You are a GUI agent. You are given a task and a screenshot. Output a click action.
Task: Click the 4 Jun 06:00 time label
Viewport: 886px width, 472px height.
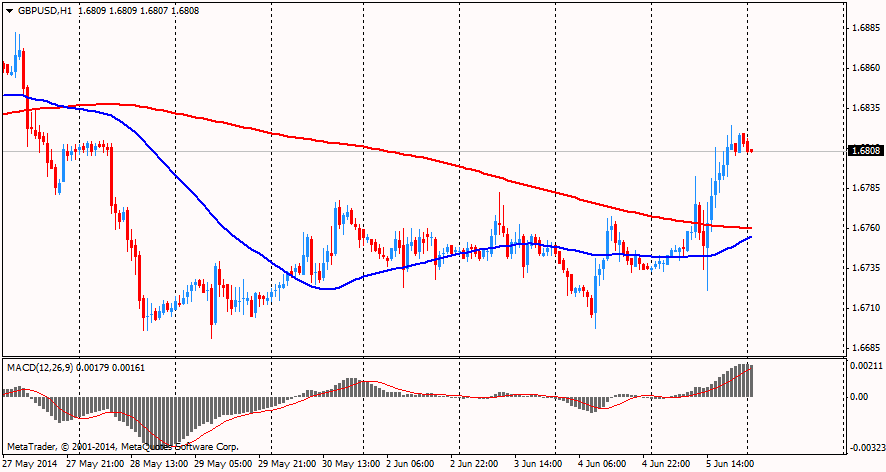(x=602, y=464)
